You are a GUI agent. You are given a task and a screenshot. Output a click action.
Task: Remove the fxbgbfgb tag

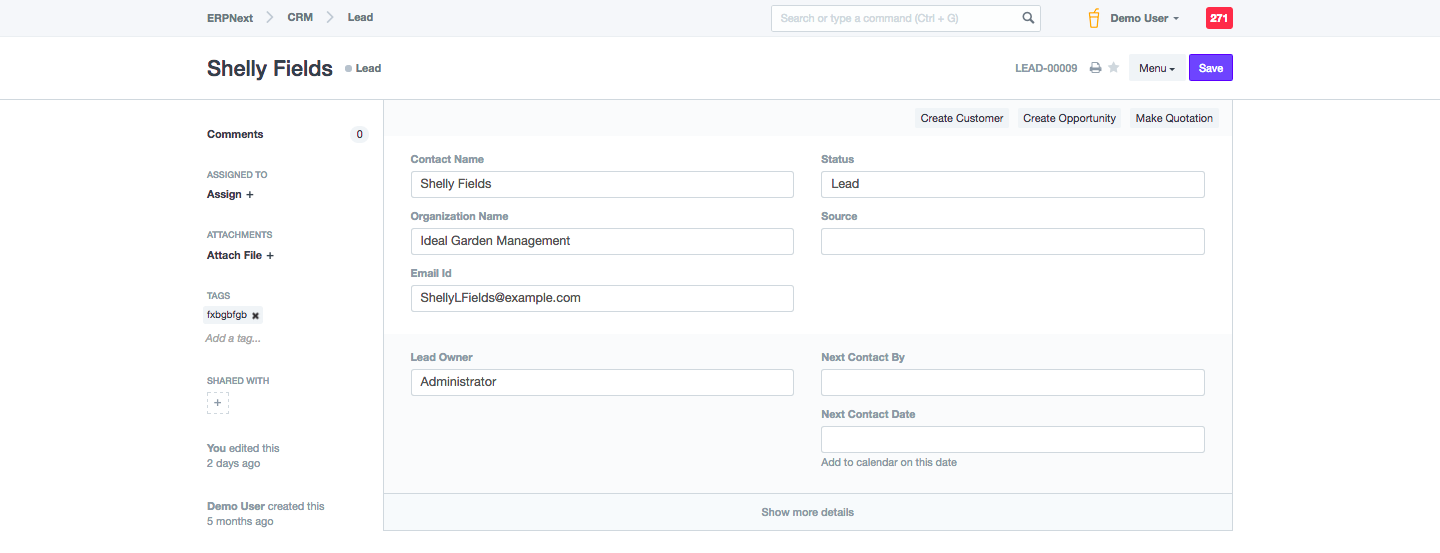tap(255, 315)
